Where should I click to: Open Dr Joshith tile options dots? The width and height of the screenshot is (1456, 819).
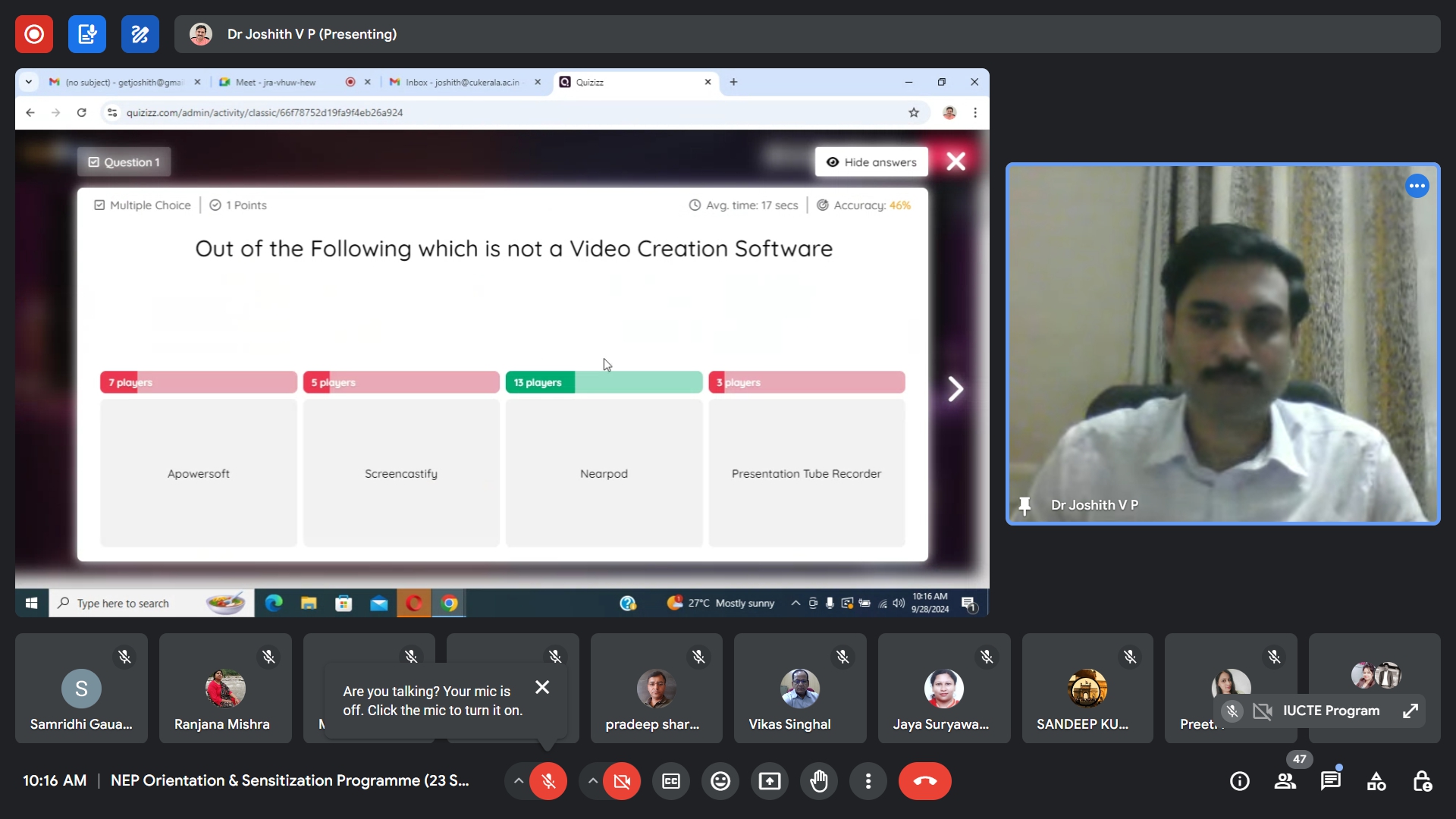(1417, 186)
